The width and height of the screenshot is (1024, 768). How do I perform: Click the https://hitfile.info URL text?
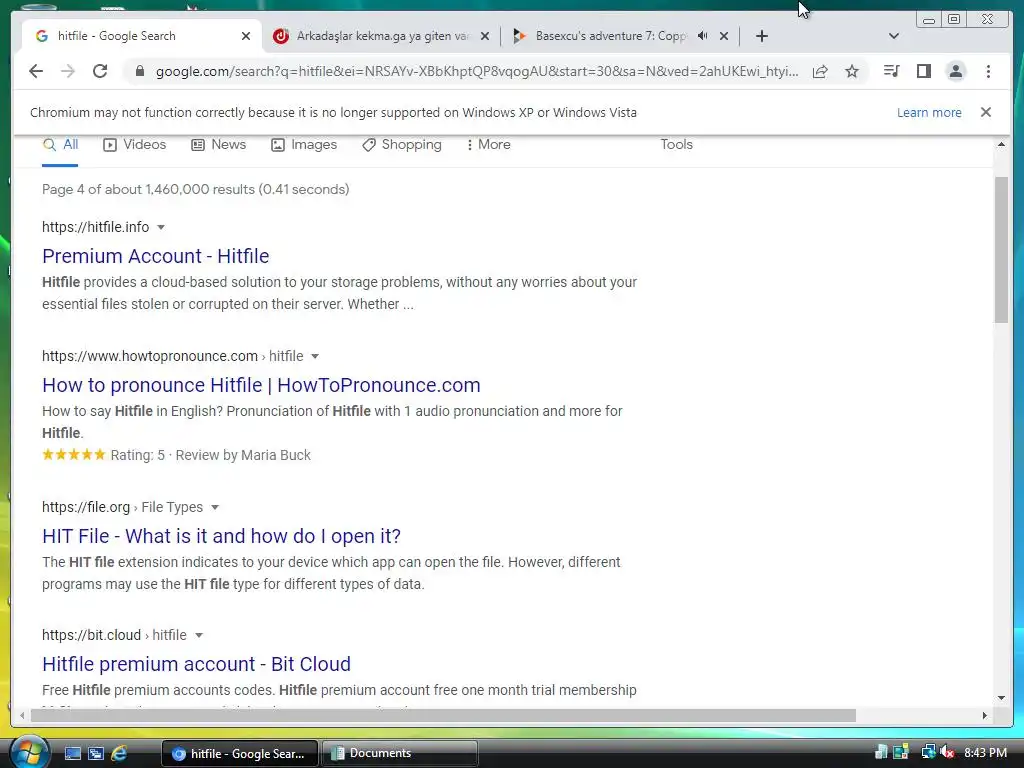coord(95,227)
